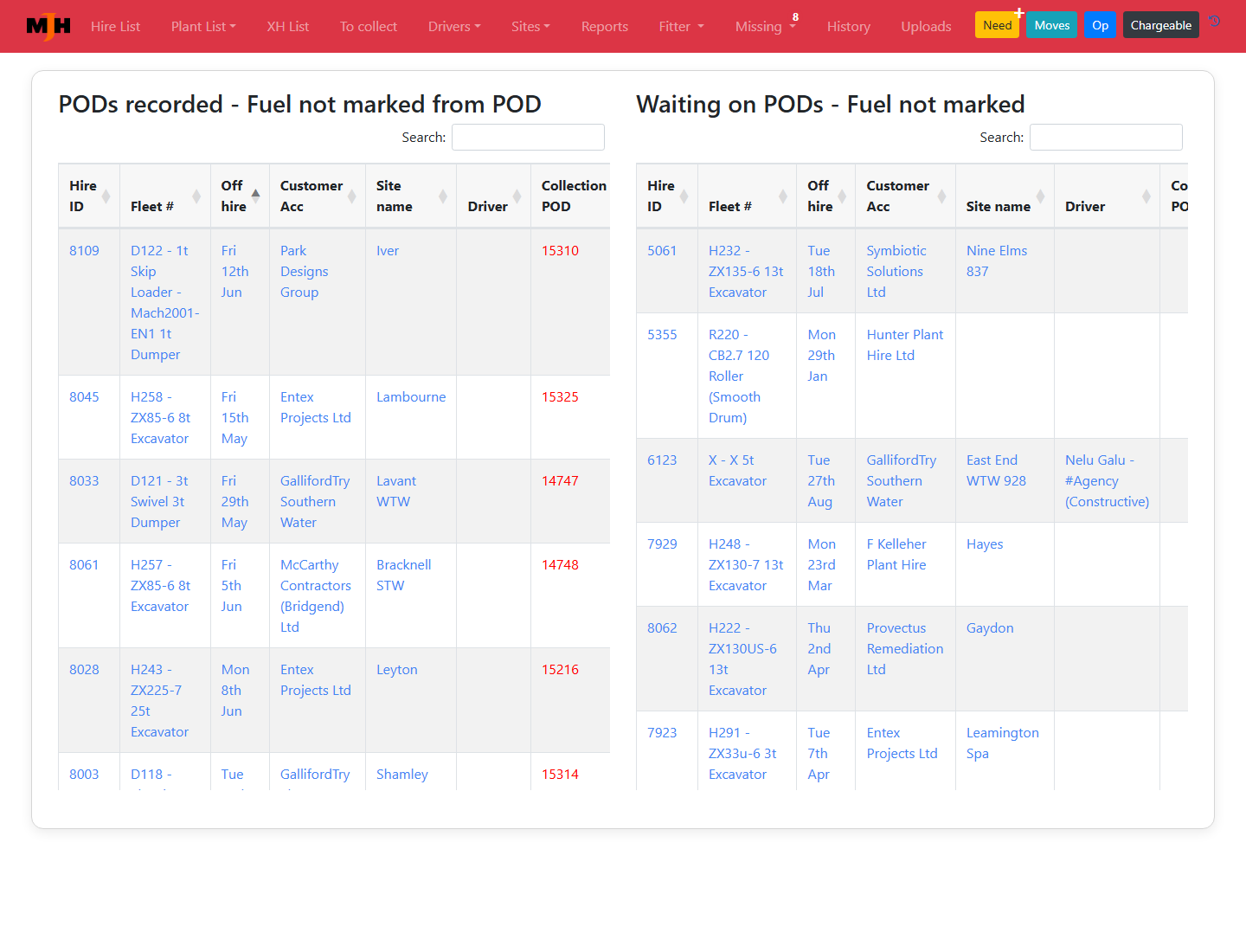Screen dimensions: 1246x952
Task: Open hire ID 8109 link
Action: [84, 251]
